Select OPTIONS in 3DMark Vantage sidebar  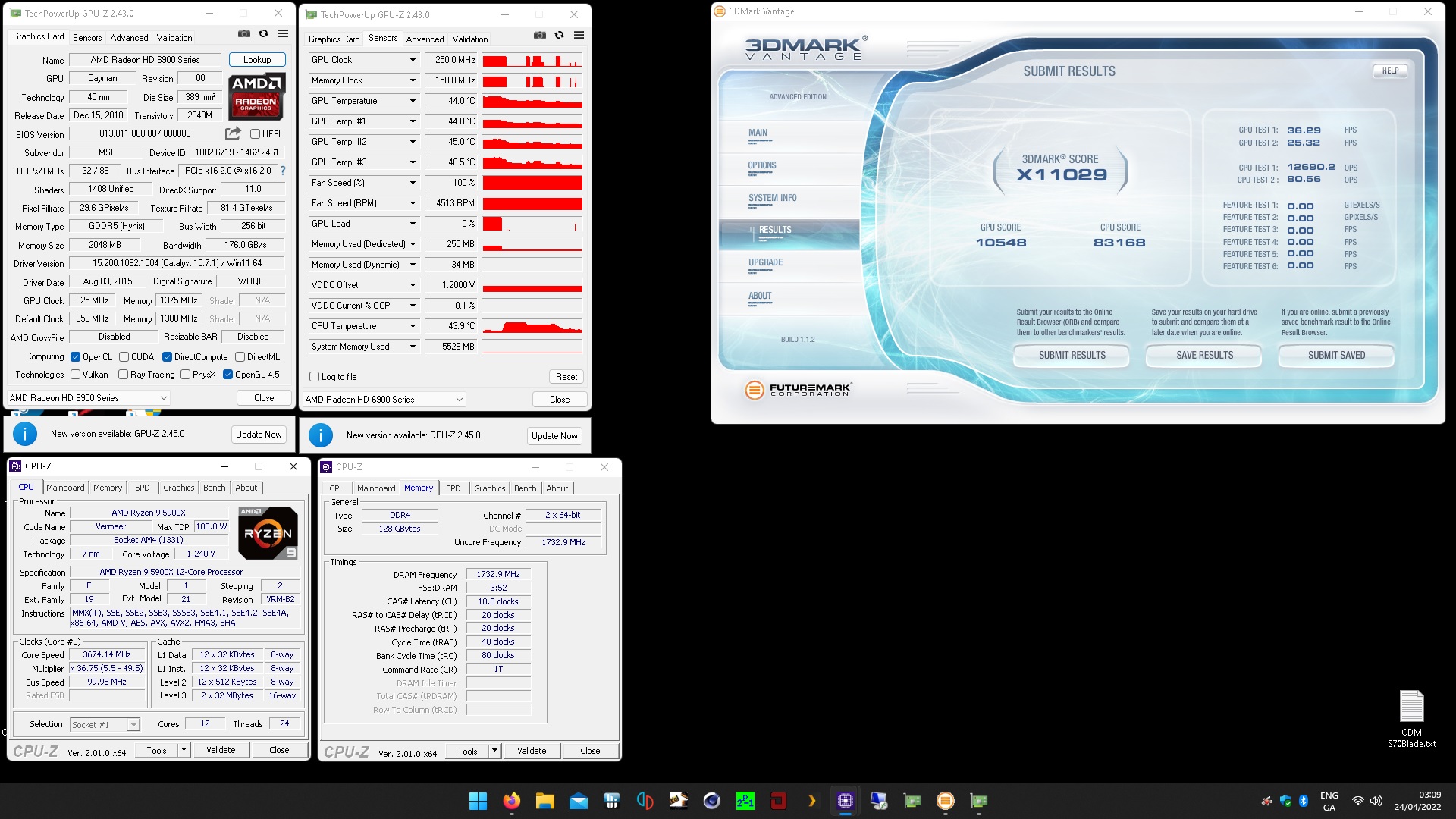pyautogui.click(x=762, y=165)
